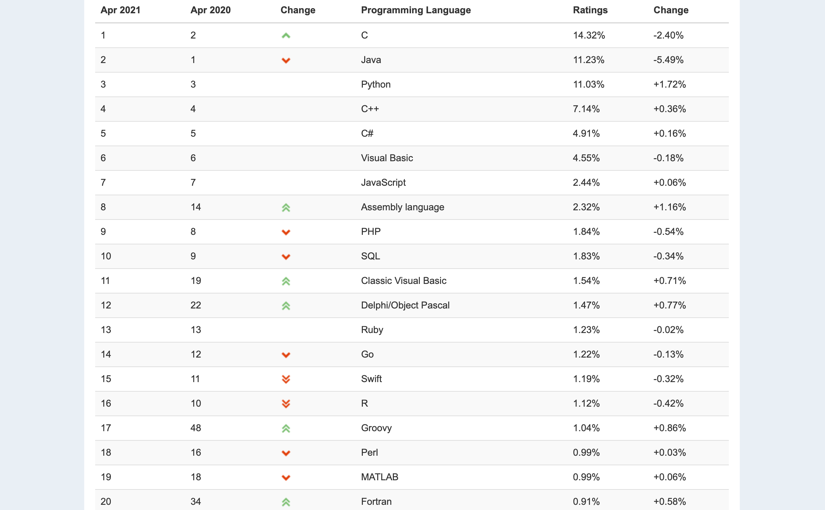Click the double down arrow beside Swift
This screenshot has width=825, height=510.
[x=286, y=379]
